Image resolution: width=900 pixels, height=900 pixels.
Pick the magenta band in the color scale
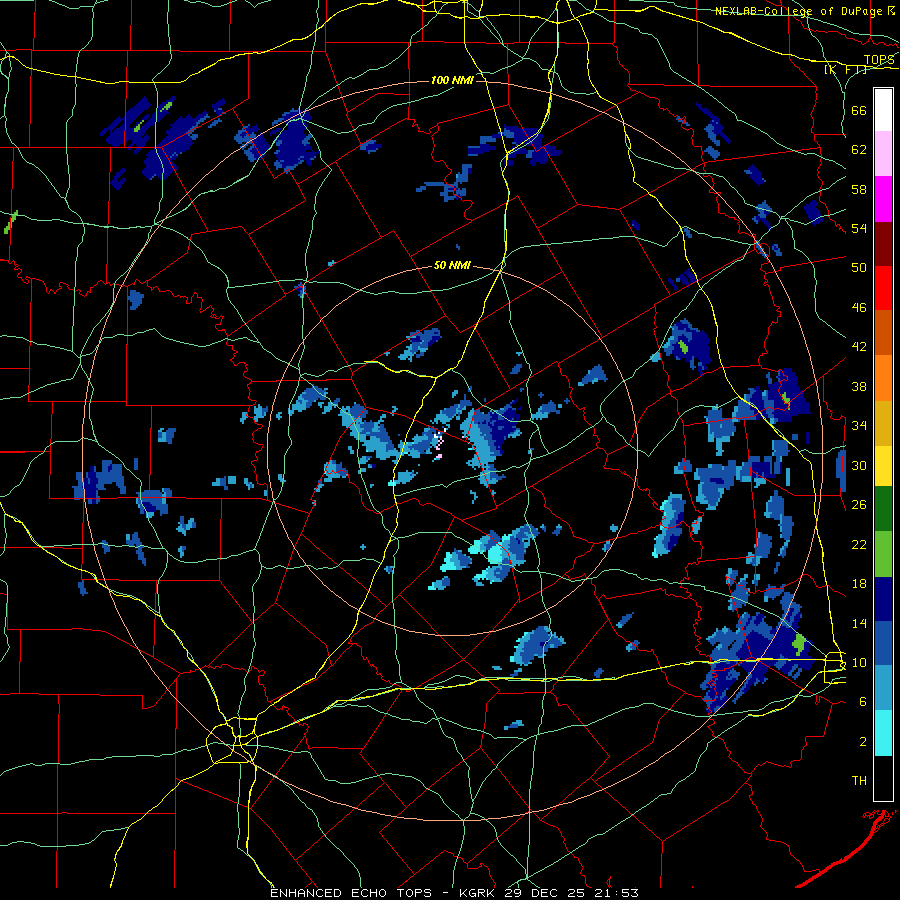[883, 199]
